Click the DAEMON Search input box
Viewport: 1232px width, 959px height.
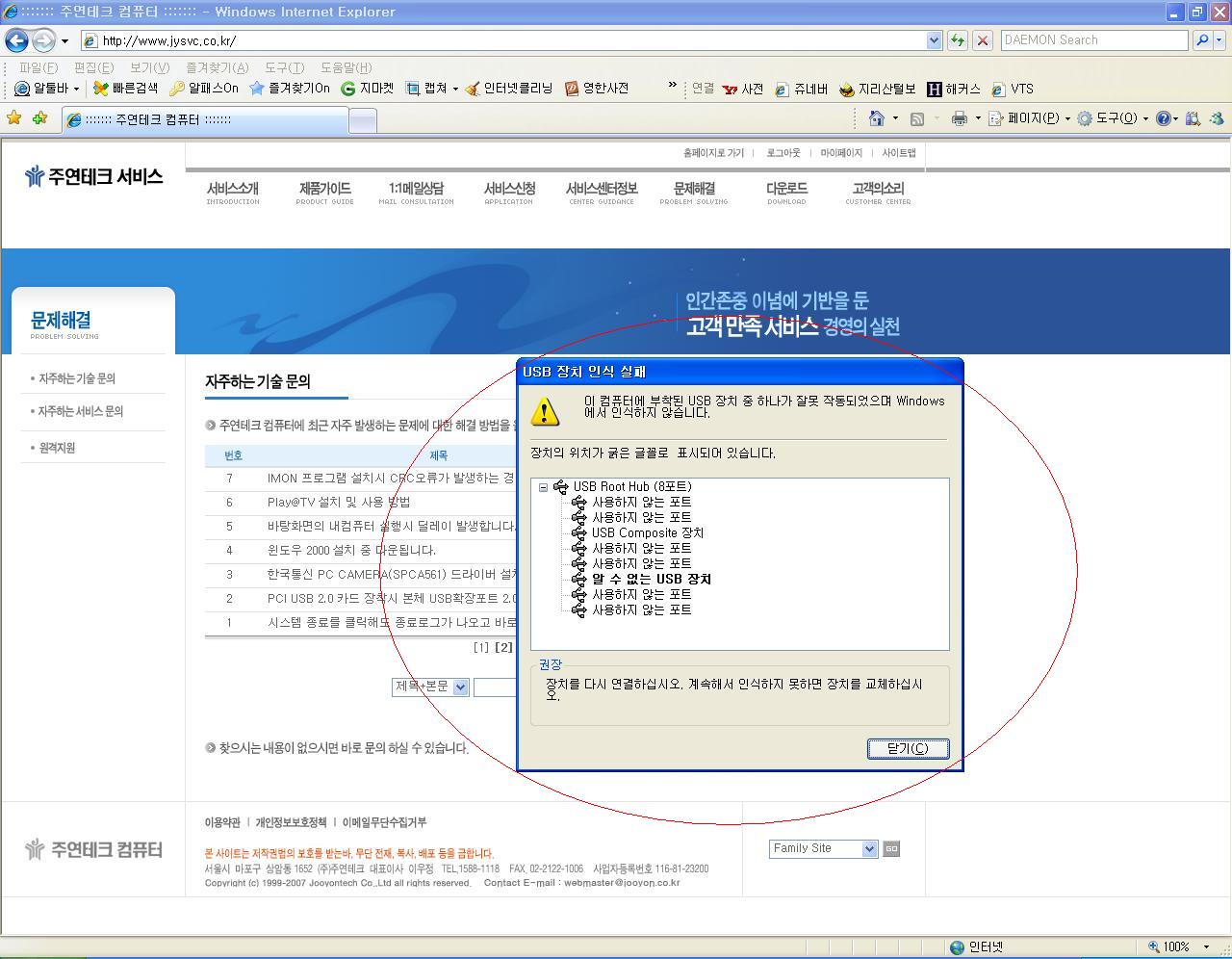(1094, 40)
